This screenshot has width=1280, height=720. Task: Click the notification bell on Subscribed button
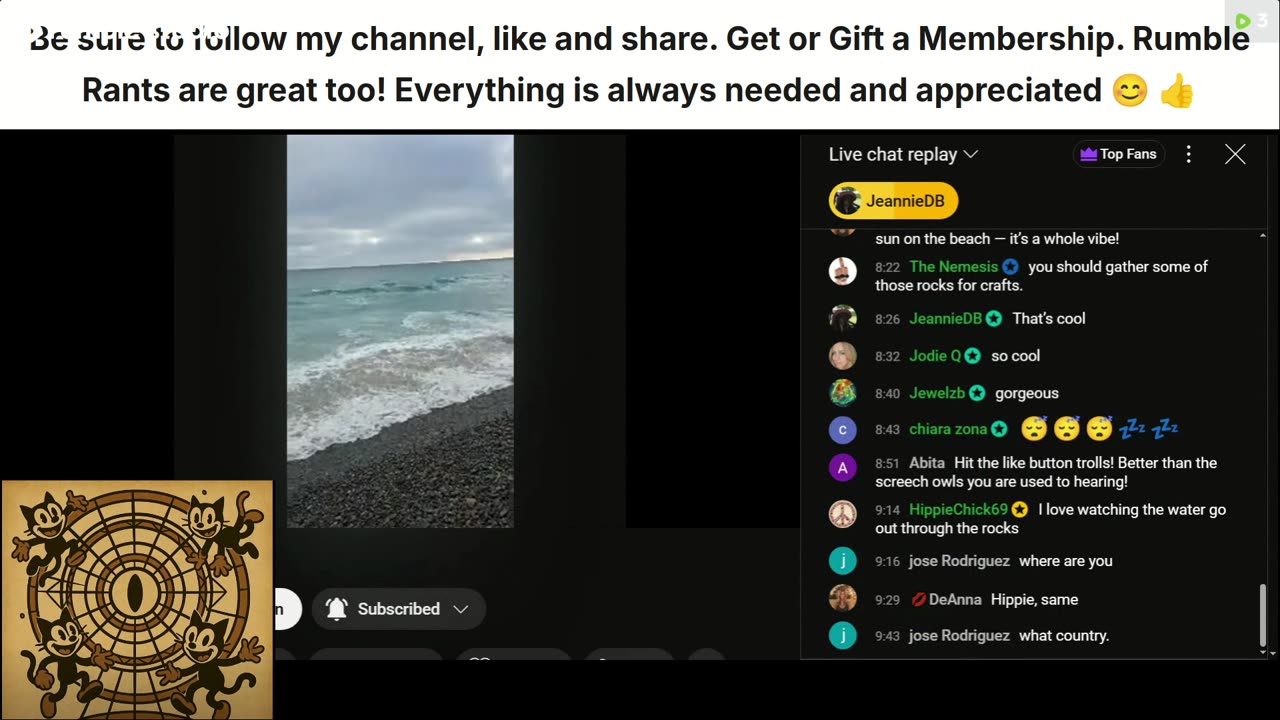coord(337,609)
